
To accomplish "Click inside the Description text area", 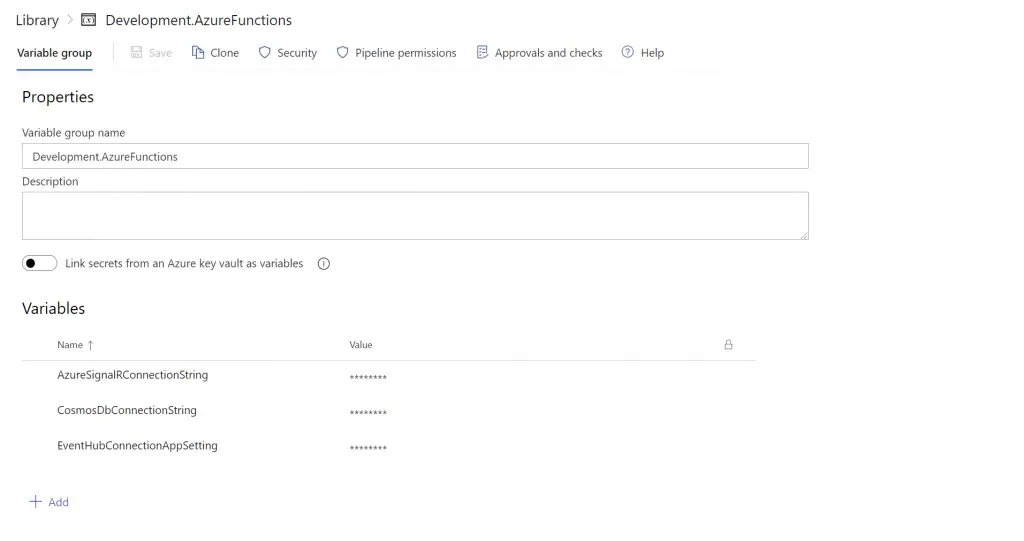I will pos(414,215).
